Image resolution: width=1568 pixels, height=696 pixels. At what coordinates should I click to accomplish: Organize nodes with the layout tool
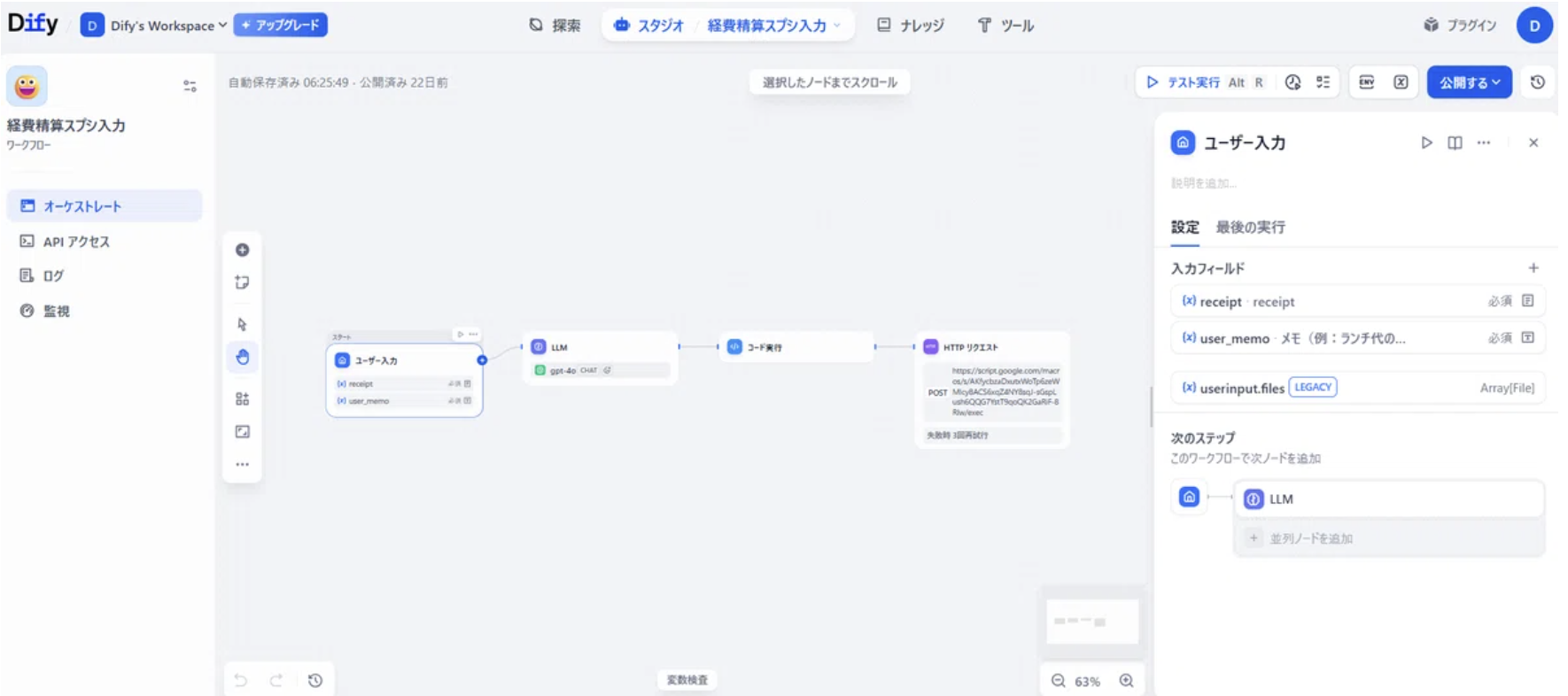point(242,398)
